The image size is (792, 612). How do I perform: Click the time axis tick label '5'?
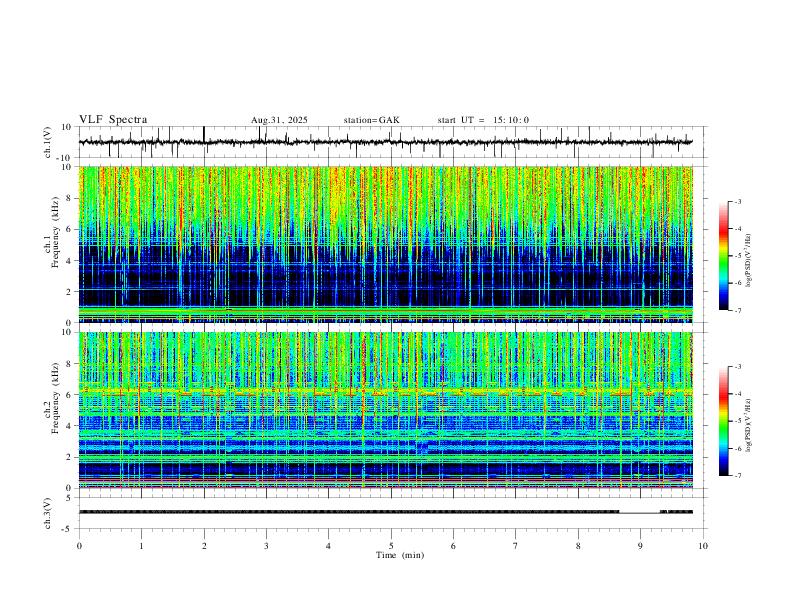[x=391, y=546]
